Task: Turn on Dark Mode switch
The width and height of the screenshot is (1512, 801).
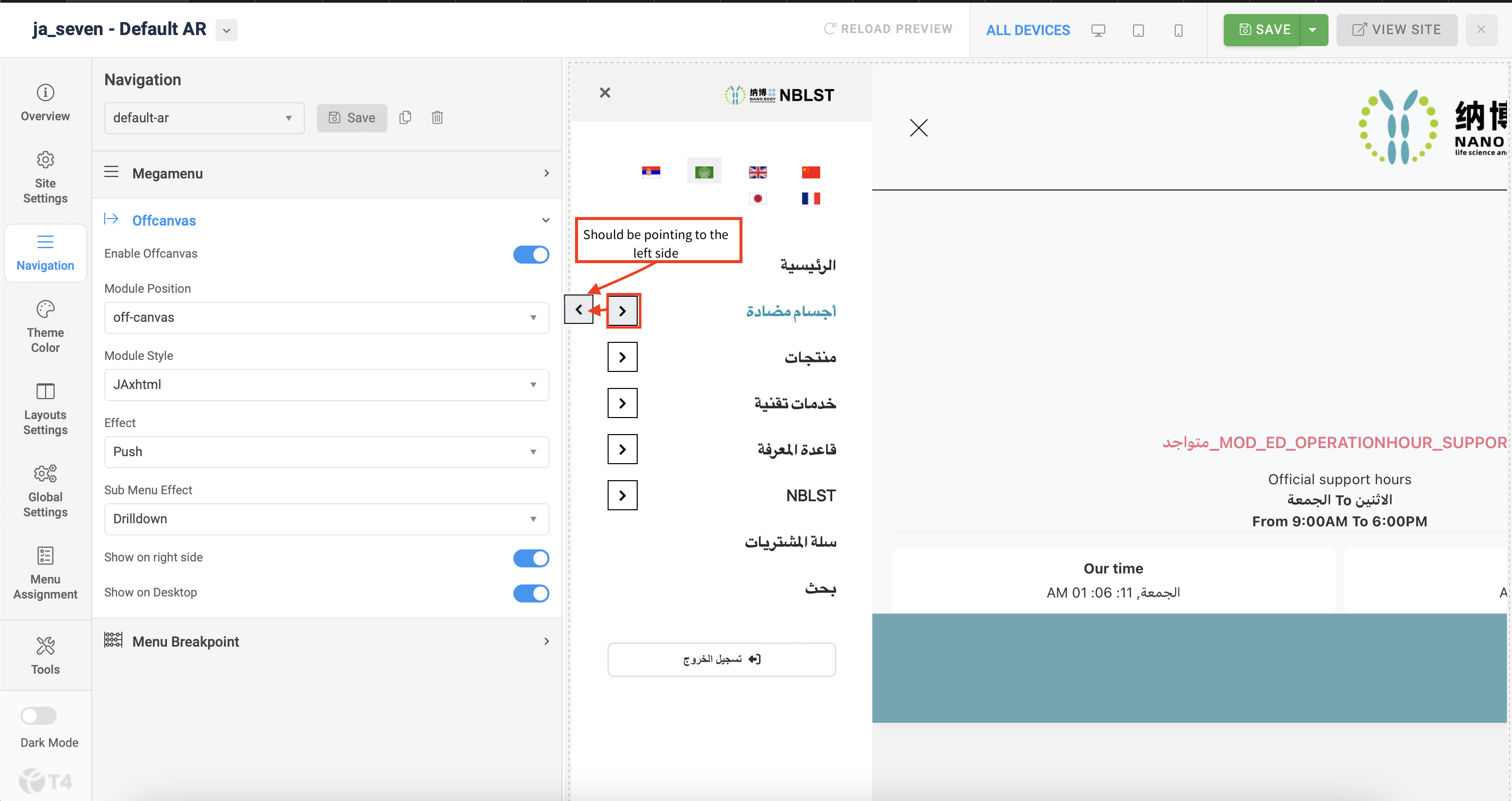Action: pos(39,715)
